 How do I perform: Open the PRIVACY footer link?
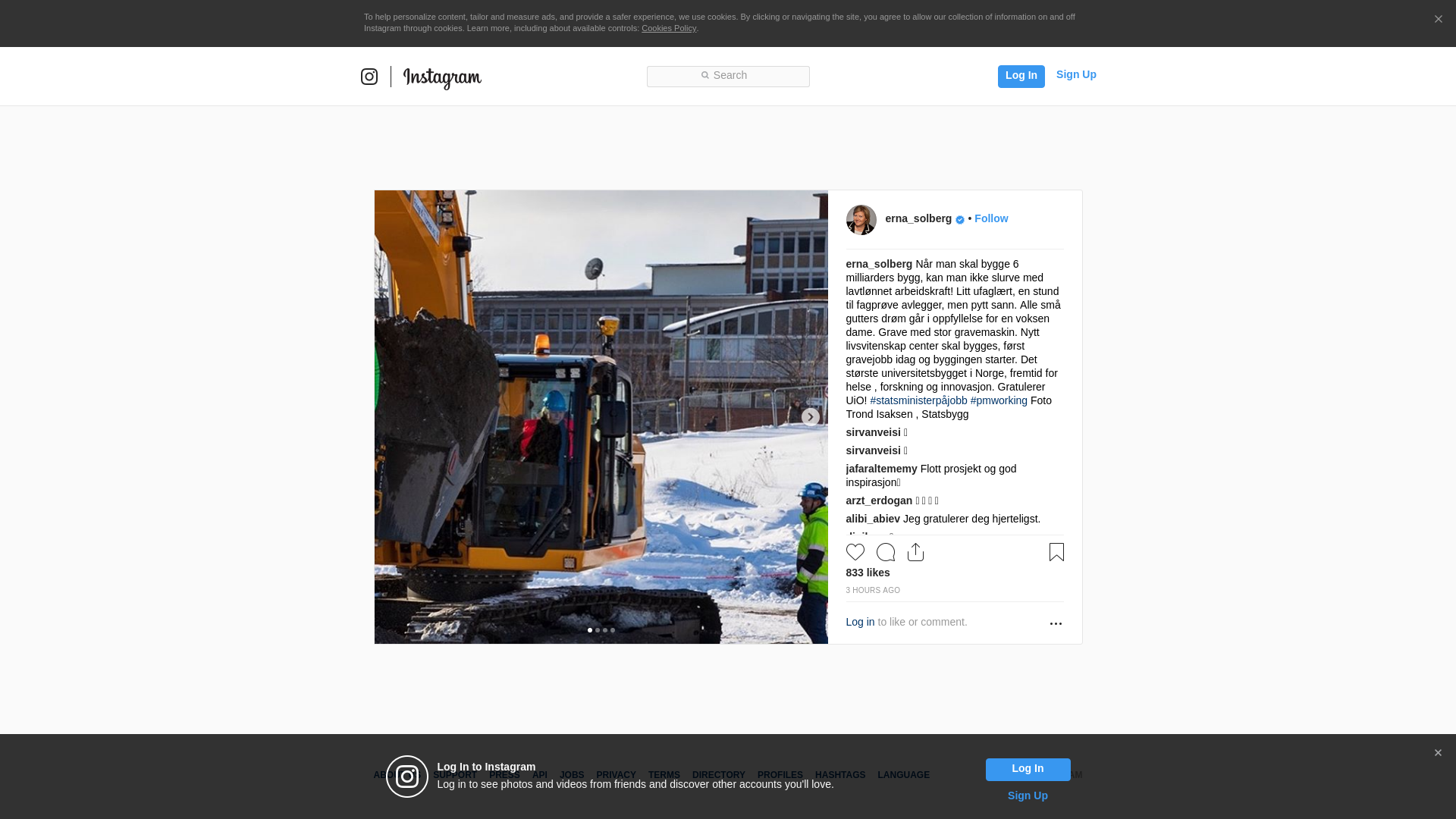point(616,775)
